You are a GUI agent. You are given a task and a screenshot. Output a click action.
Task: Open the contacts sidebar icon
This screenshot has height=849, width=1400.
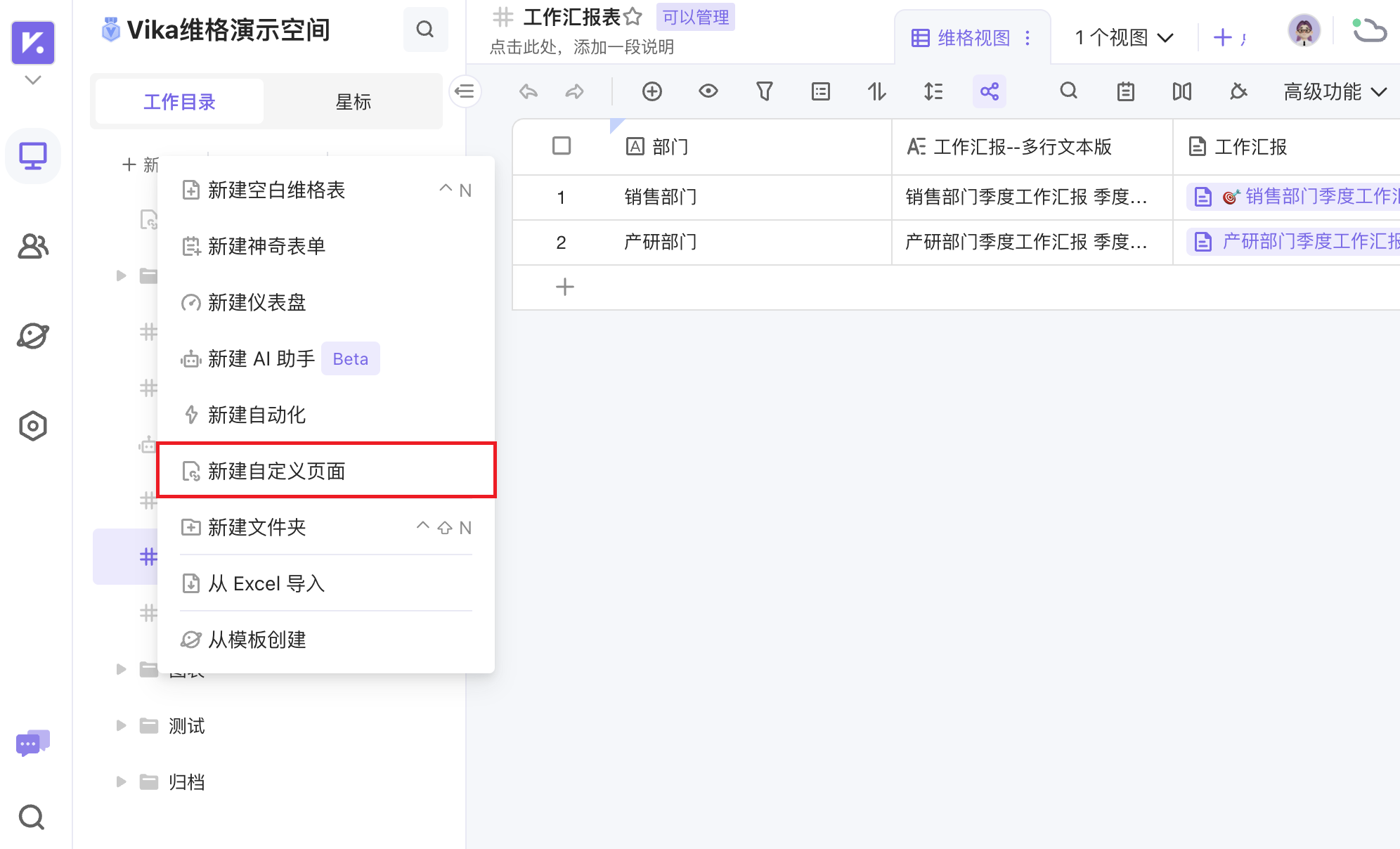point(33,246)
